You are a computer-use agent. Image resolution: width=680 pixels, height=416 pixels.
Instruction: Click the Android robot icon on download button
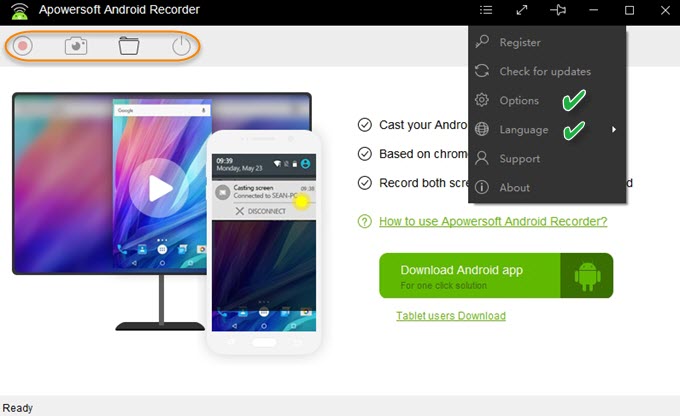[587, 276]
